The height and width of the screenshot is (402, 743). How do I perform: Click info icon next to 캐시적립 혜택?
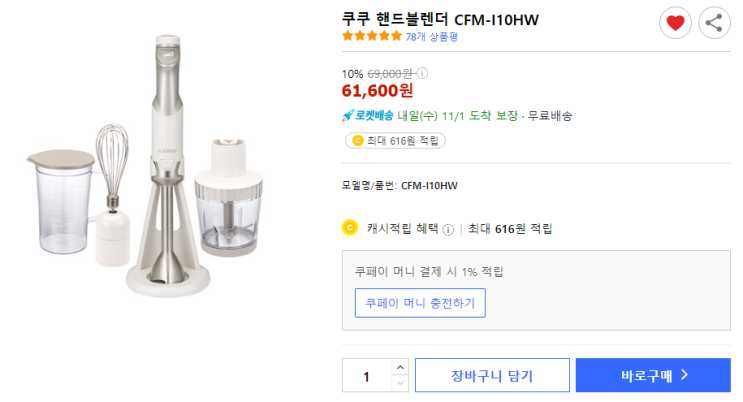448,229
